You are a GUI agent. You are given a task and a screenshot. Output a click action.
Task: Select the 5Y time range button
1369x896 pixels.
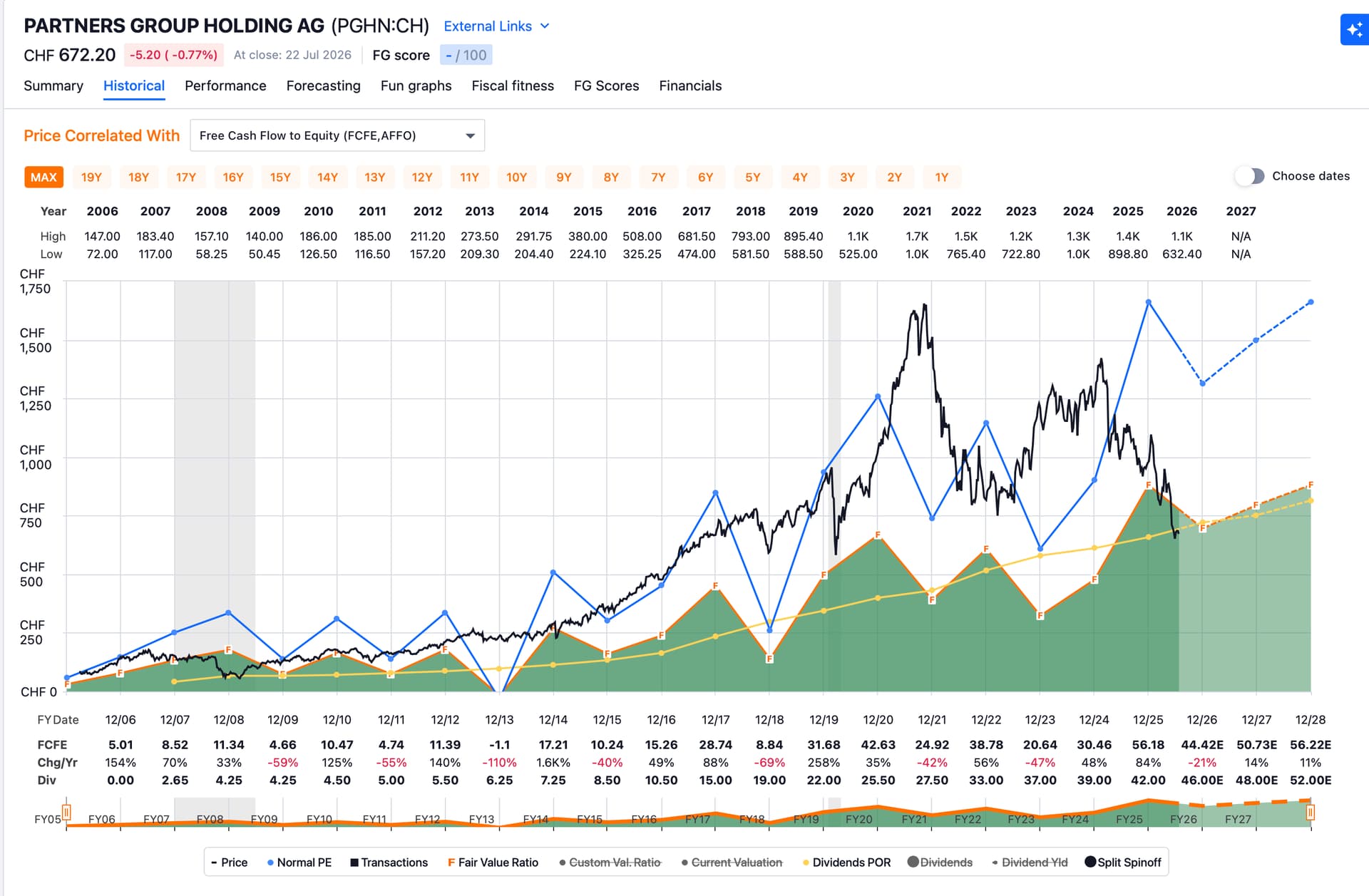point(753,177)
